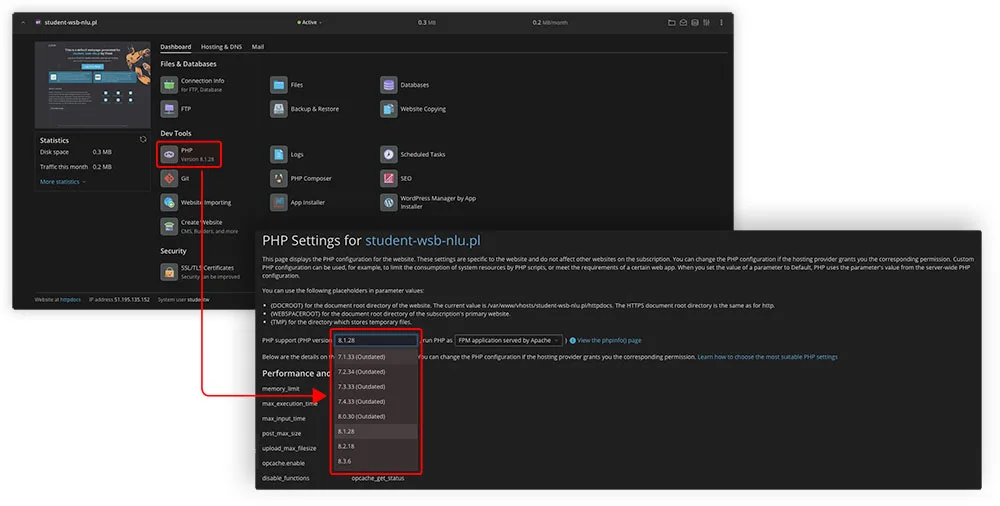
Task: Click the max_input_time setting label
Action: [284, 419]
